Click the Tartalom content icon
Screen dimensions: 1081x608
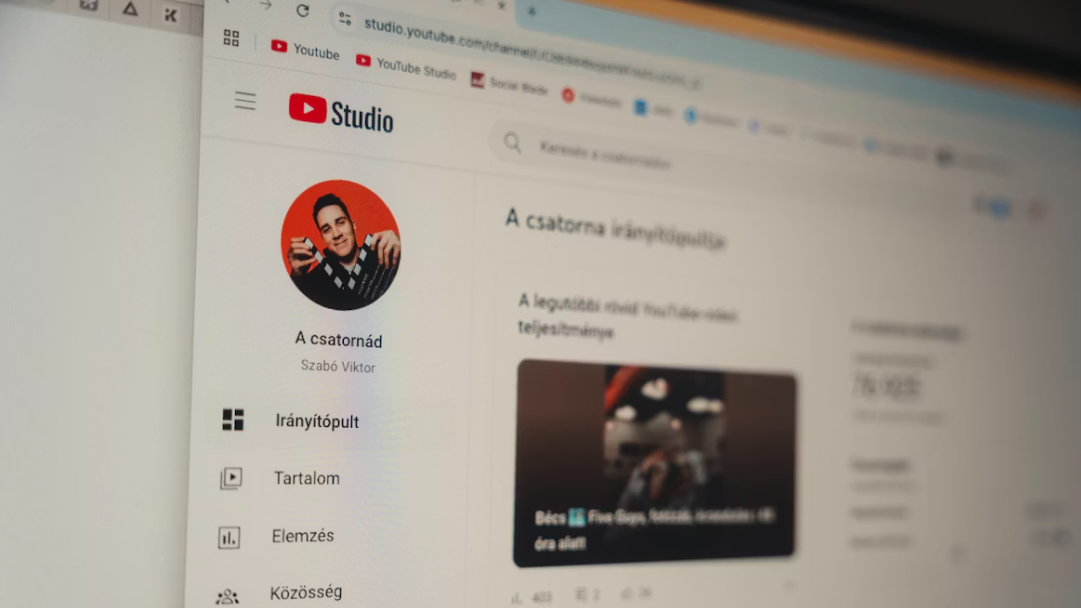pyautogui.click(x=231, y=478)
